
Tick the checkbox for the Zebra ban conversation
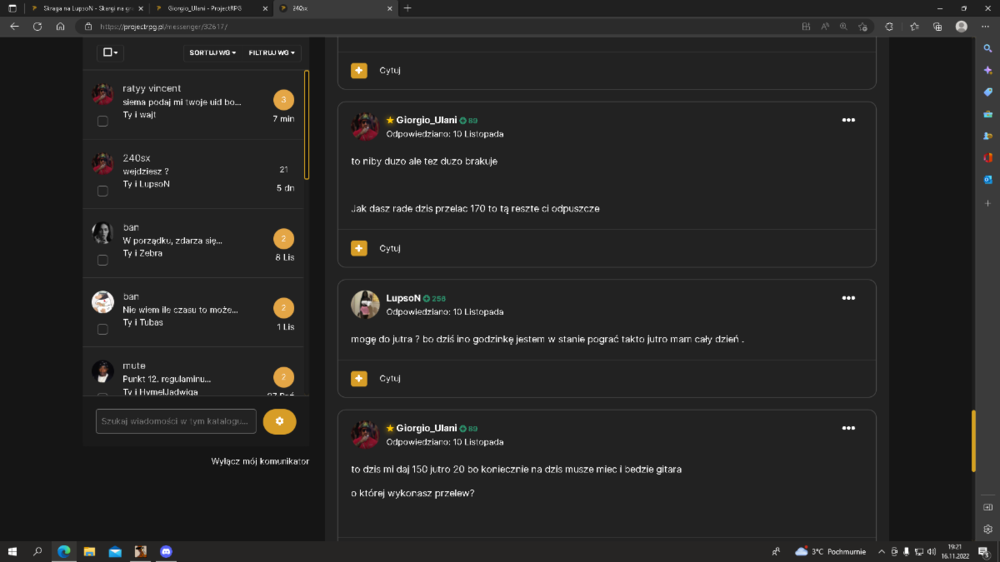102,260
